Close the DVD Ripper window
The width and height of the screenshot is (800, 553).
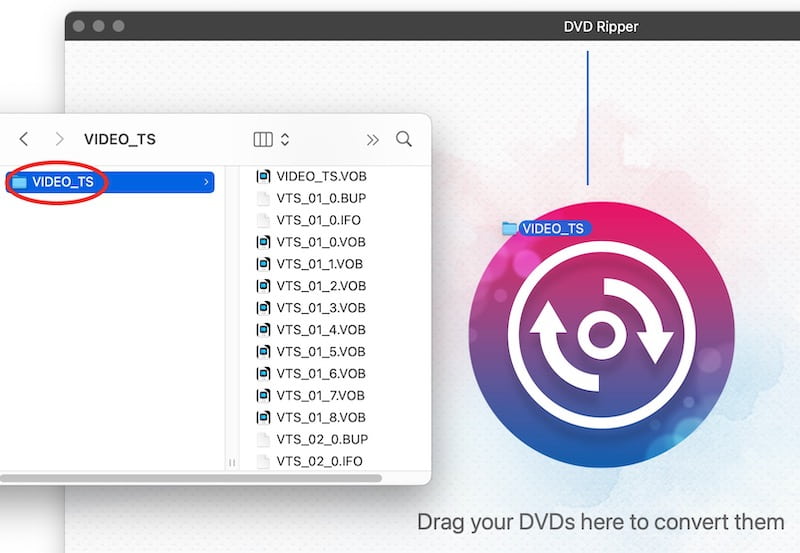click(79, 26)
